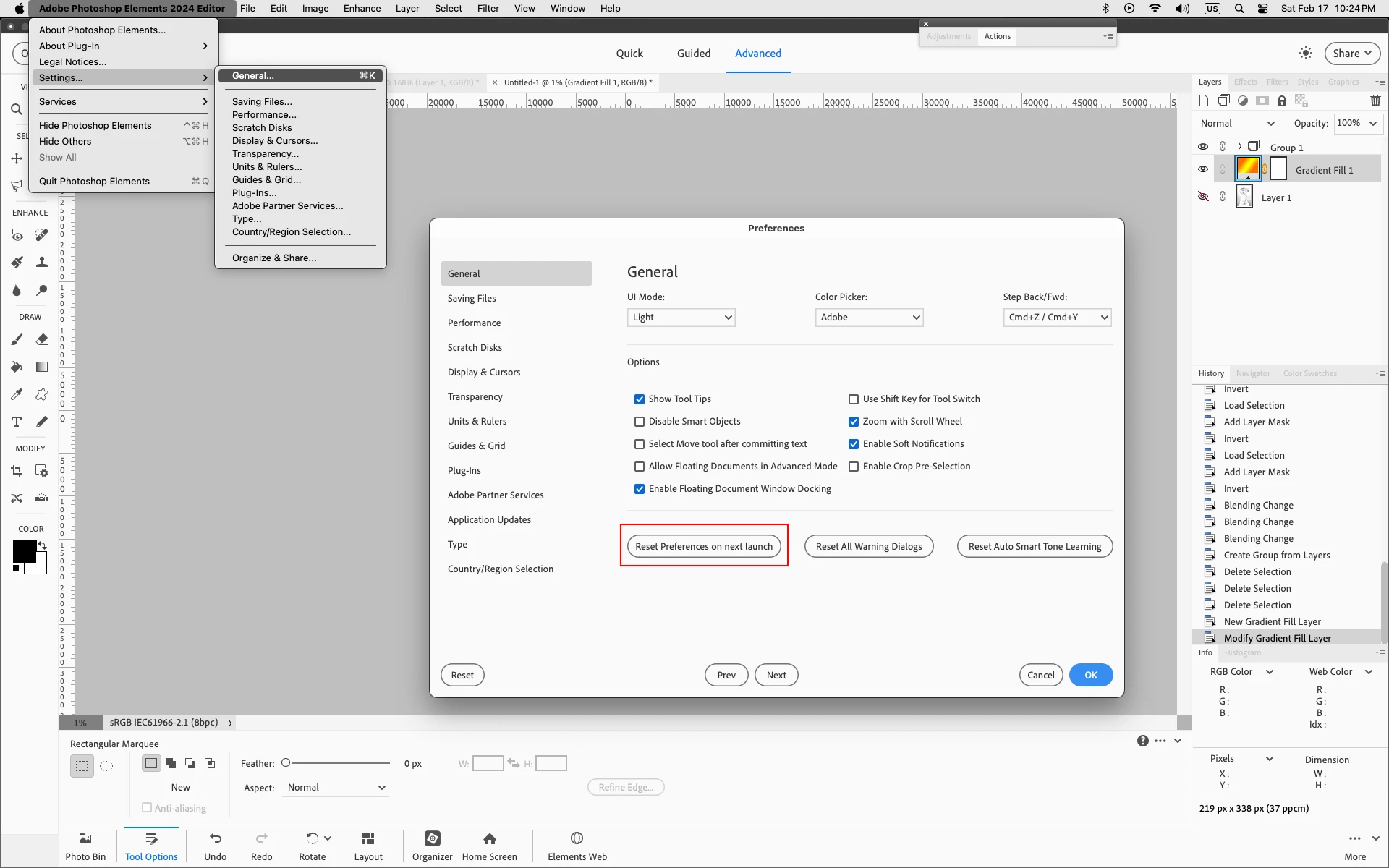
Task: Select the Paint Bucket tool
Action: tap(17, 367)
